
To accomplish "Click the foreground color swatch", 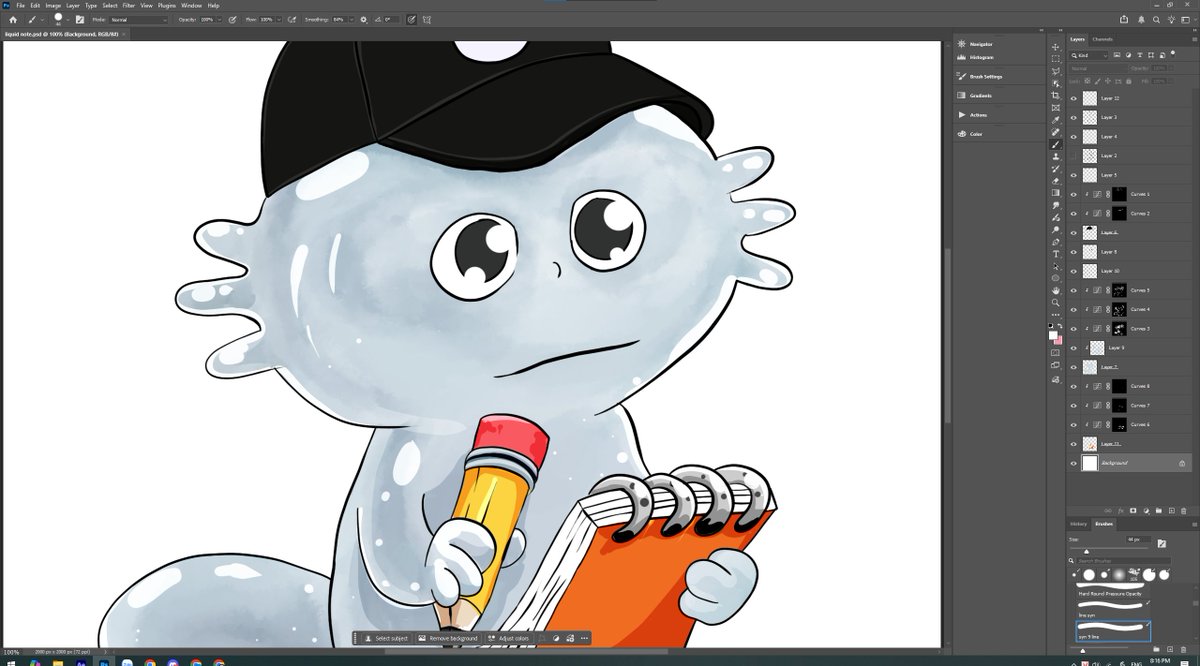I will point(1052,334).
